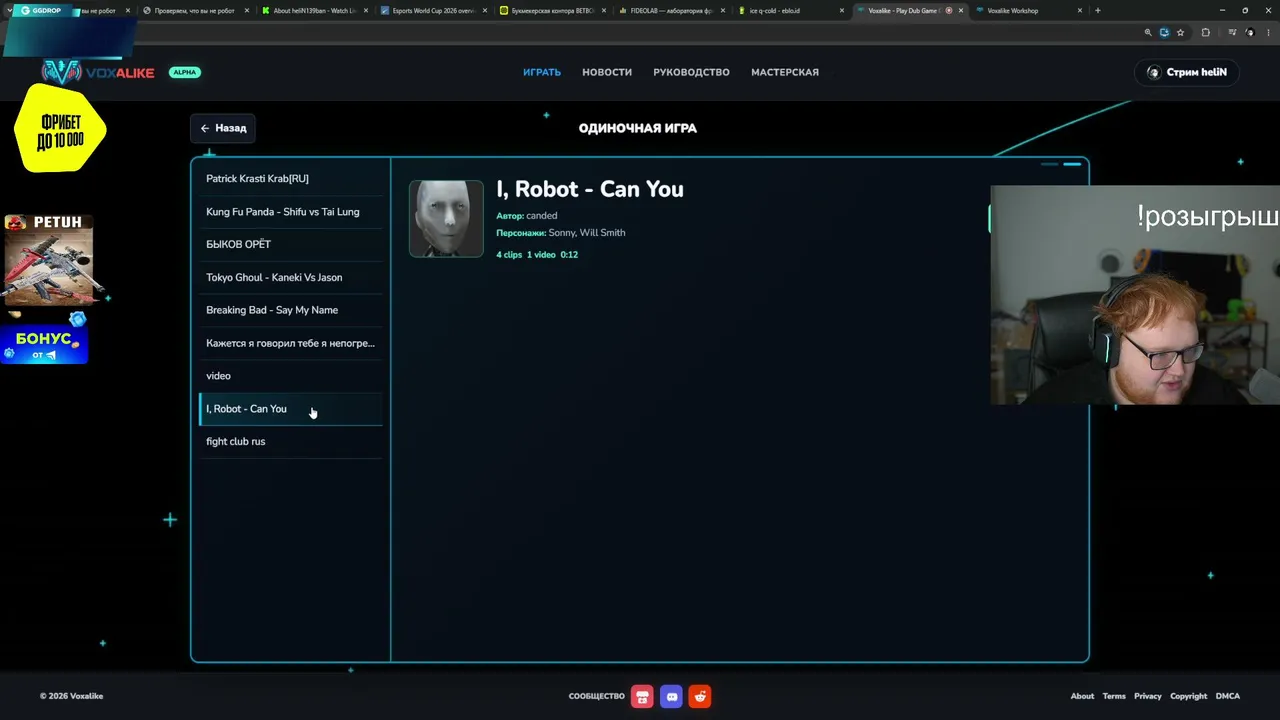Click the Фрибет до 10 000 banner
The width and height of the screenshot is (1280, 720).
[x=60, y=128]
